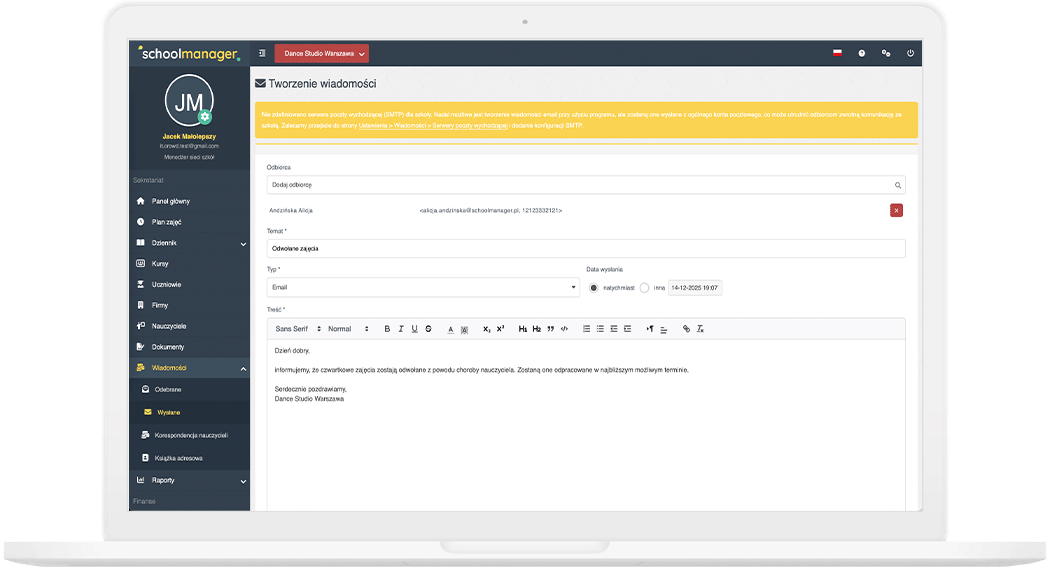This screenshot has width=1050, height=567.
Task: Click the blockquote icon in editor toolbar
Action: [x=551, y=329]
